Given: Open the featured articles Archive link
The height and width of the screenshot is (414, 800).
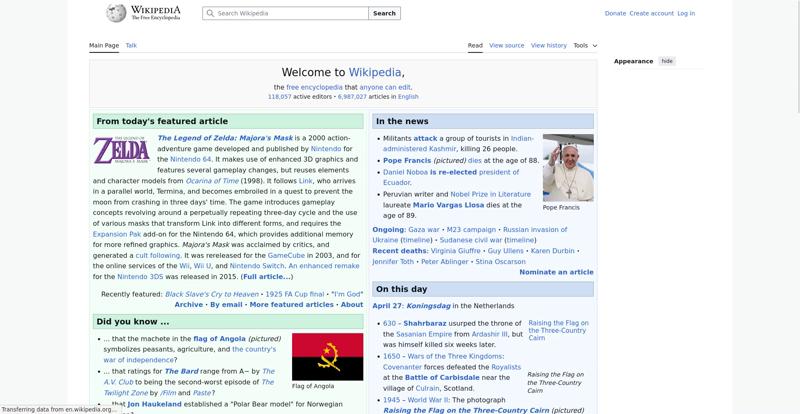Looking at the screenshot, I should (188, 304).
